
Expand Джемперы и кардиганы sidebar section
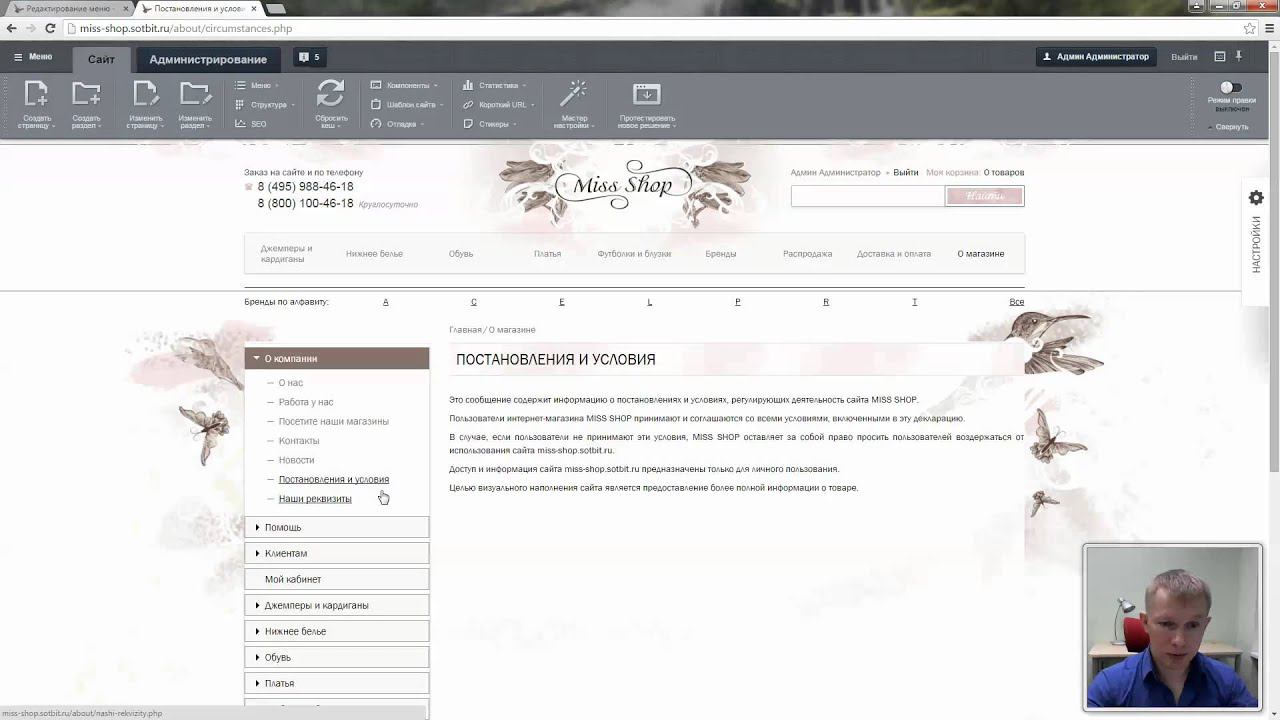click(337, 605)
